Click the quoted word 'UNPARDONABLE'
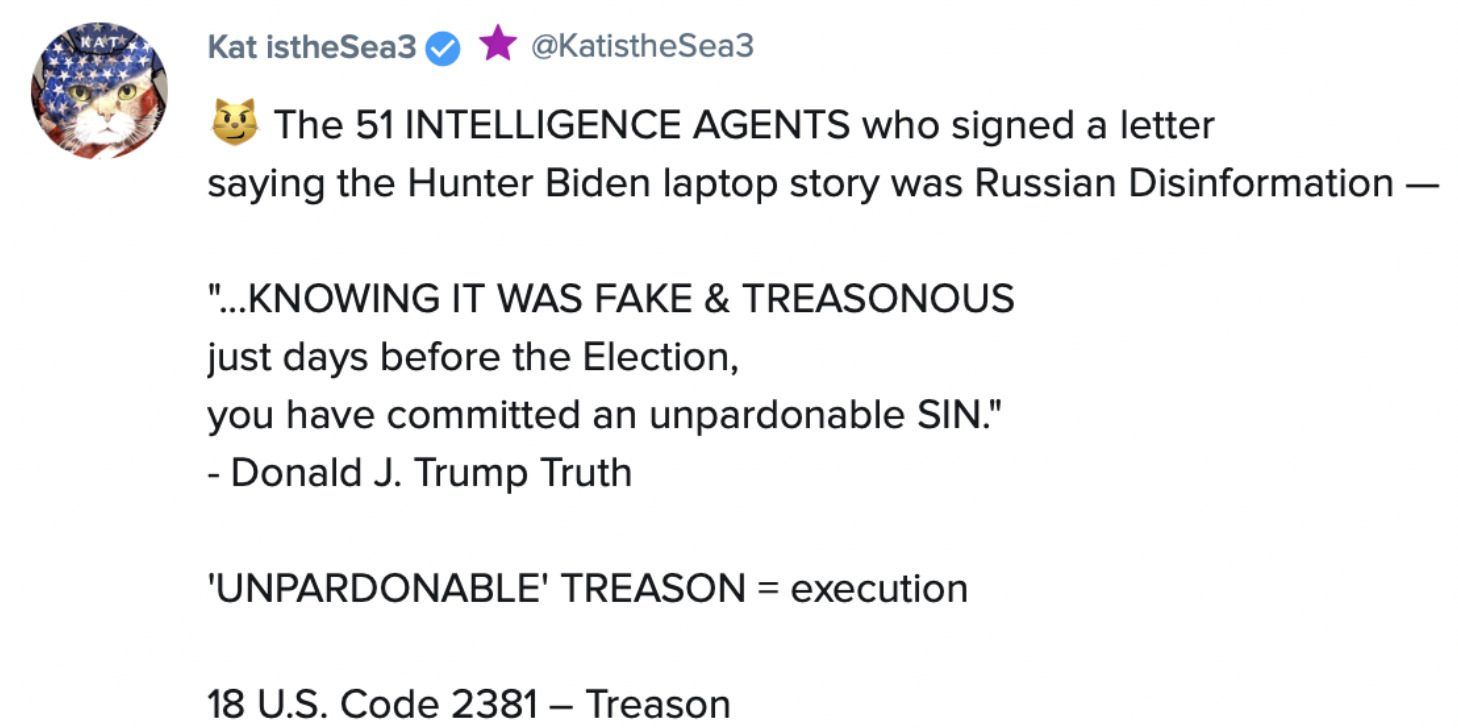 (378, 588)
